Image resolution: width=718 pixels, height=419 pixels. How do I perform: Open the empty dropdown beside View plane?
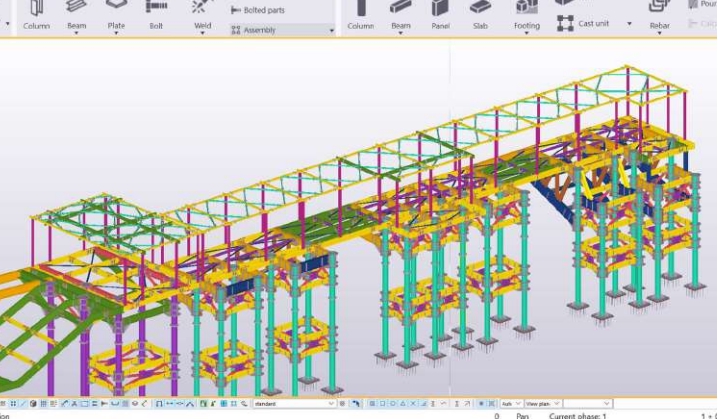(587, 404)
